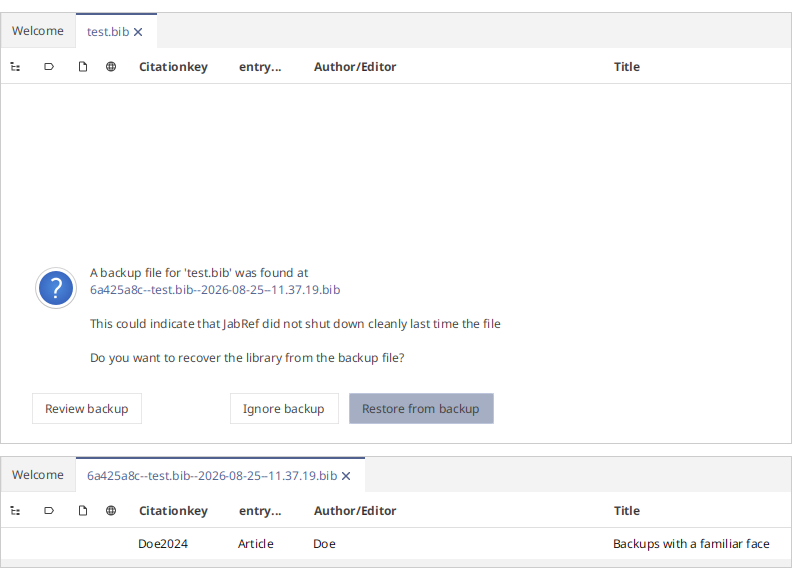Sort by entry type in backup library table

[x=260, y=510]
